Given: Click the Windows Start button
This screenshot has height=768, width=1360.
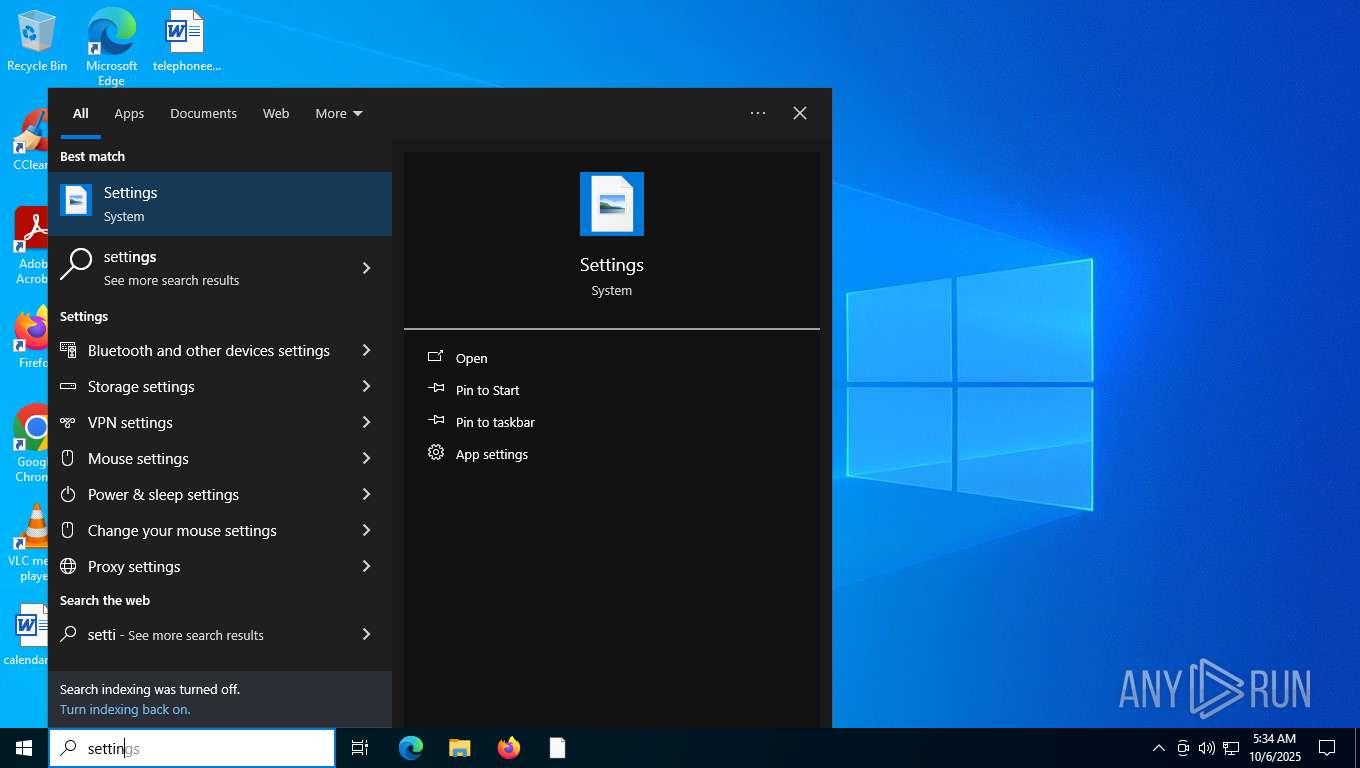Looking at the screenshot, I should [24, 748].
